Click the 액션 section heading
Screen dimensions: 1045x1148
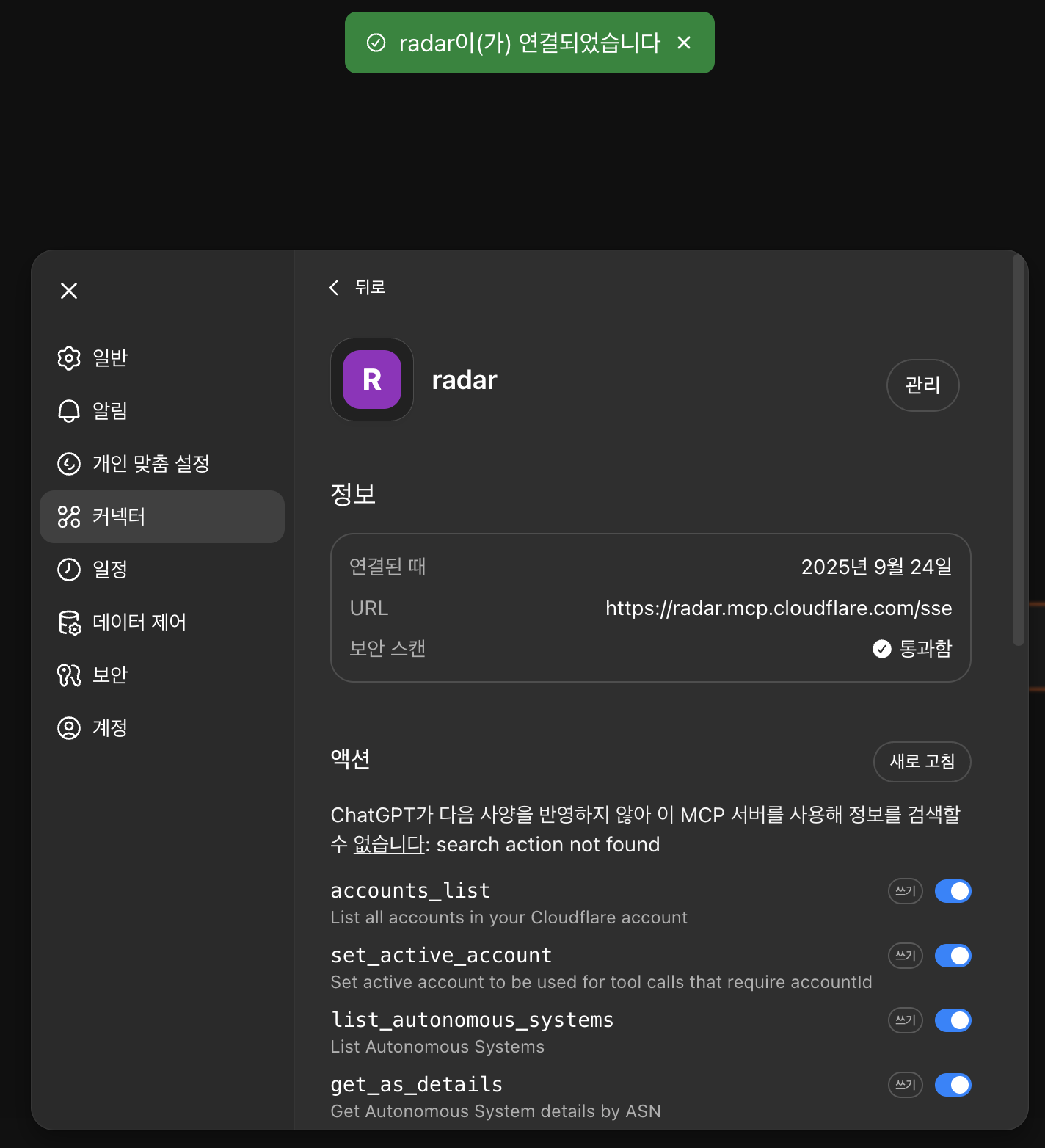pyautogui.click(x=351, y=759)
